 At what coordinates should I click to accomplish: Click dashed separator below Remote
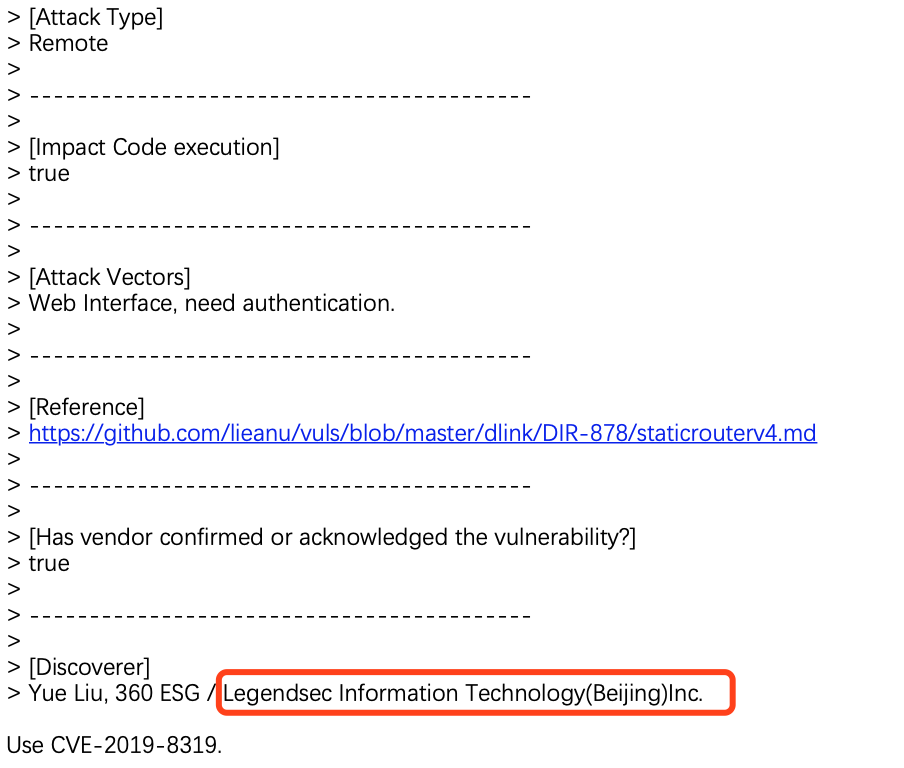(x=280, y=96)
